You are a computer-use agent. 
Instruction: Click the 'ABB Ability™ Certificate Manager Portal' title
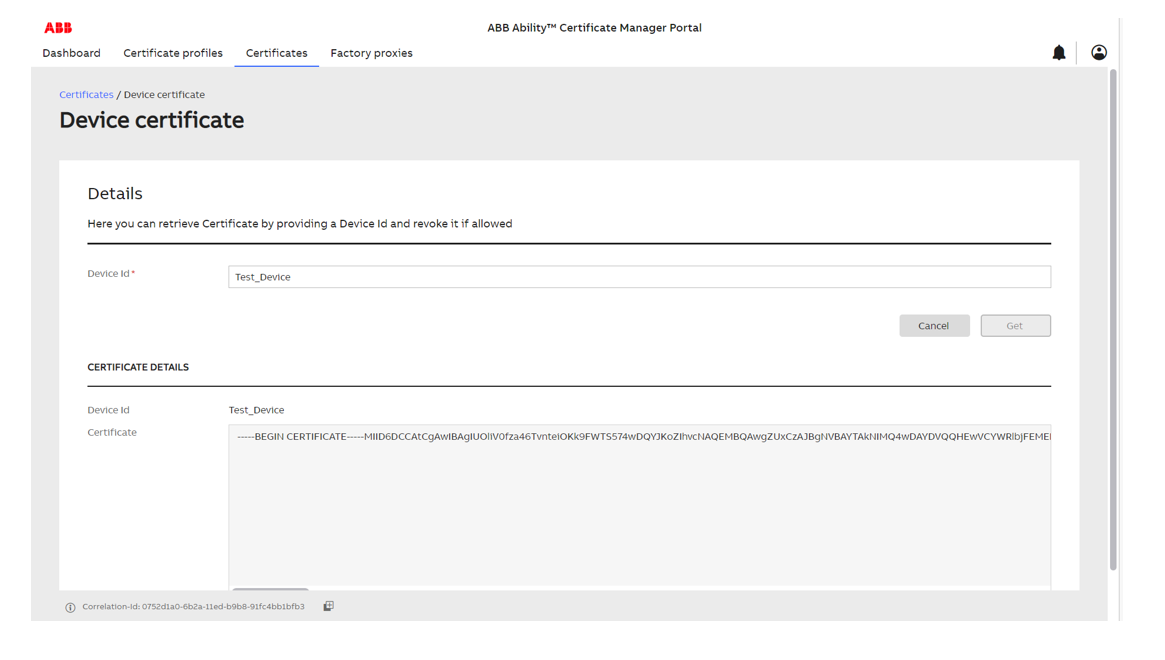(x=594, y=28)
